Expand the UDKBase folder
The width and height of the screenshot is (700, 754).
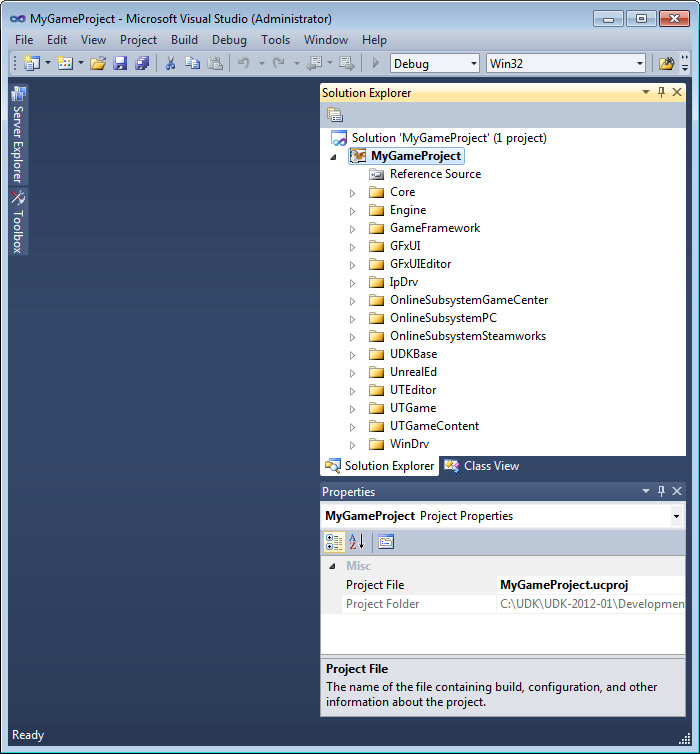point(352,355)
